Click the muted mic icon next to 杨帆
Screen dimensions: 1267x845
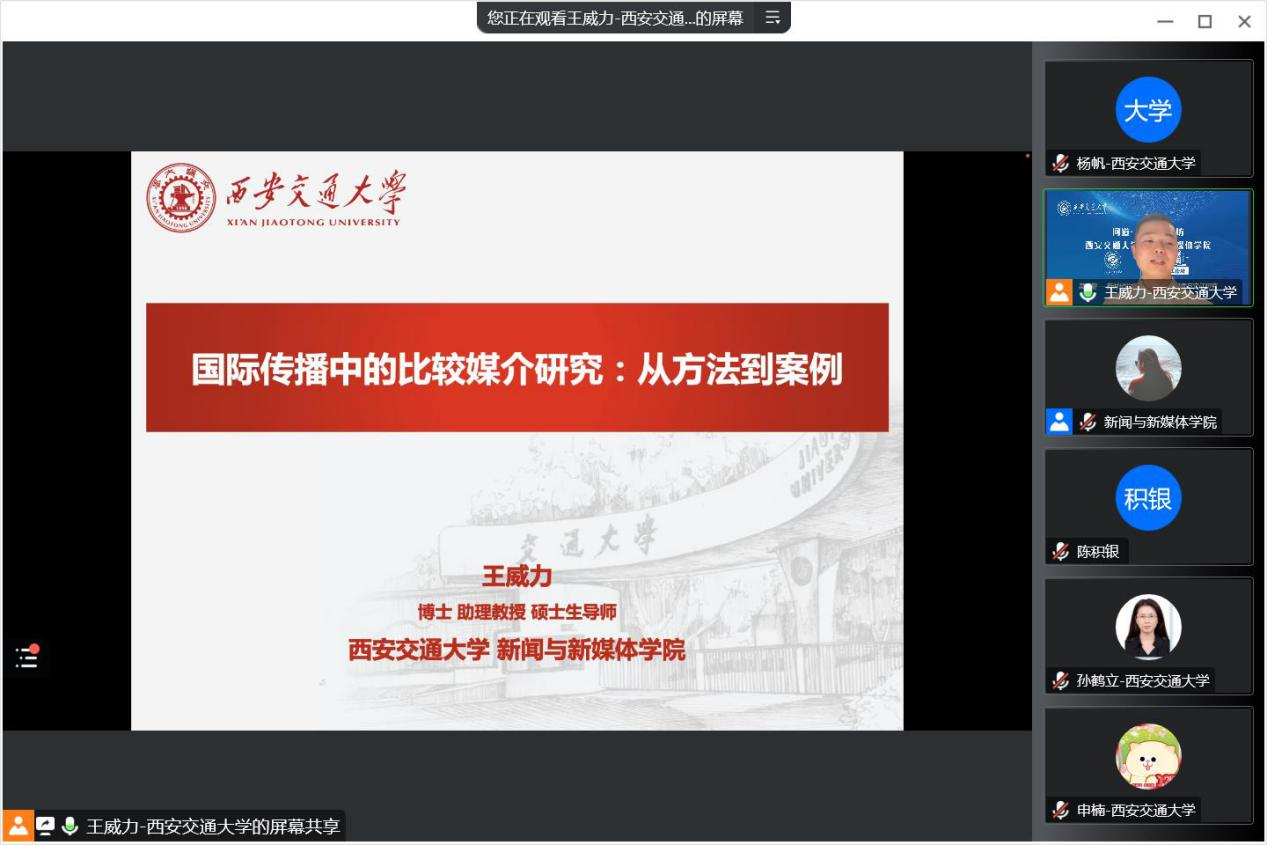(x=1061, y=163)
